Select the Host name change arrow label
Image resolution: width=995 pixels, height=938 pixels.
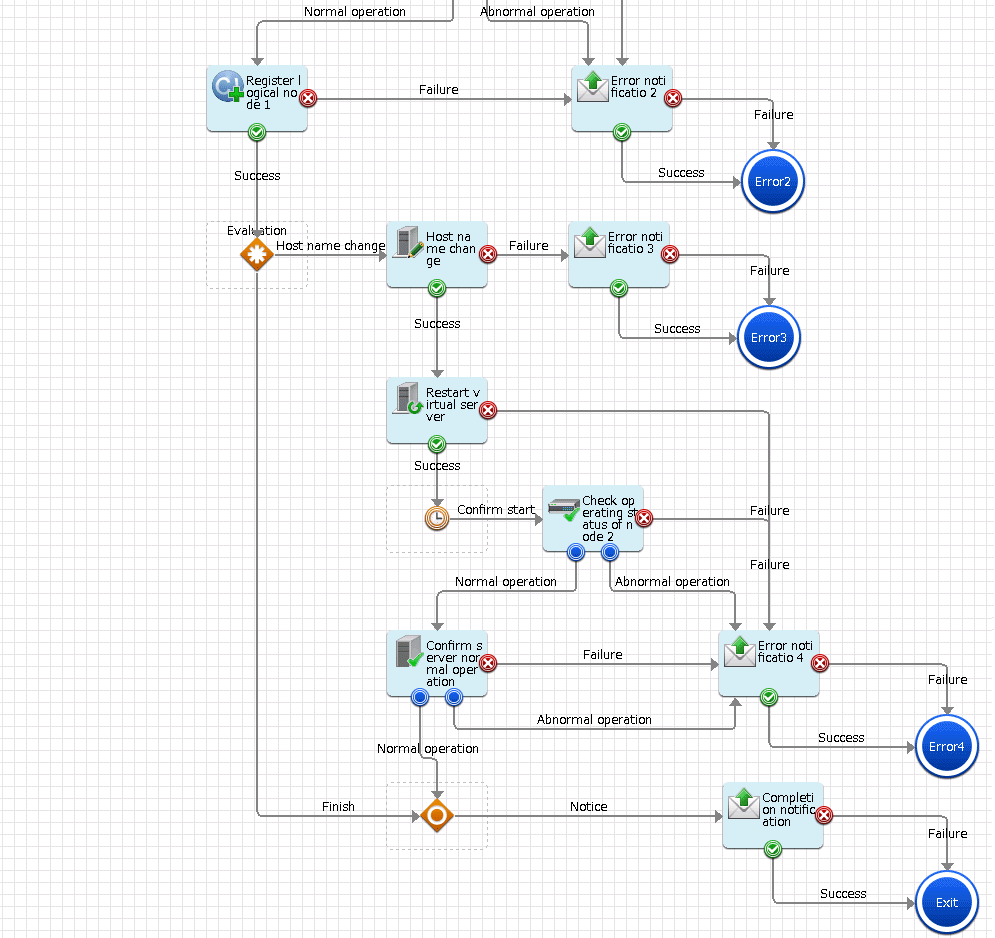pos(330,246)
